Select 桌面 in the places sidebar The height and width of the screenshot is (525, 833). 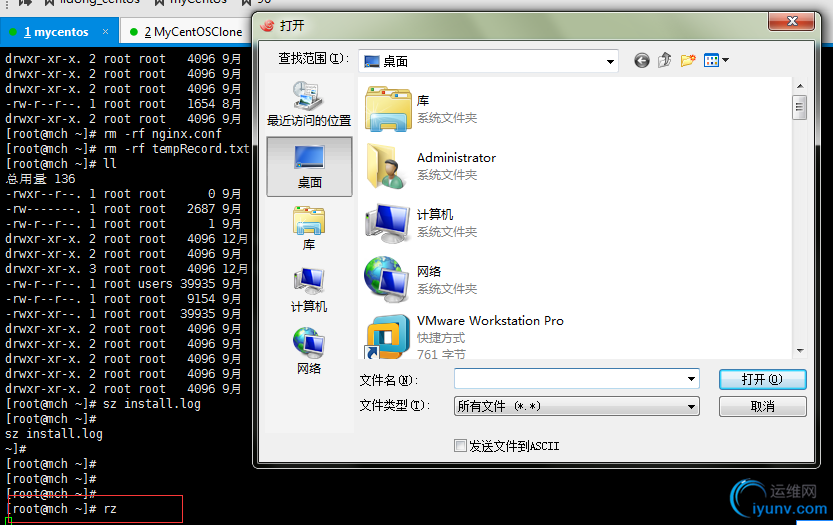(309, 167)
